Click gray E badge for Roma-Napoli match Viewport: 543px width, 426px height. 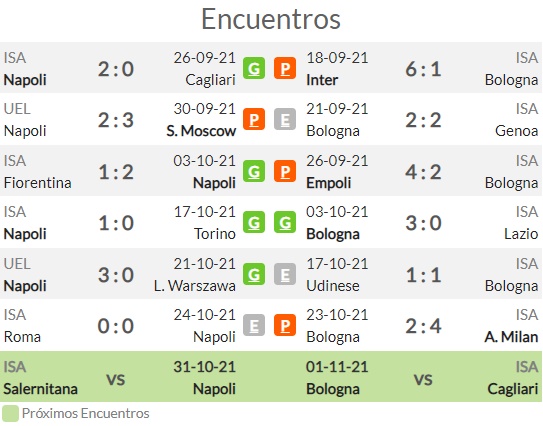click(x=254, y=325)
